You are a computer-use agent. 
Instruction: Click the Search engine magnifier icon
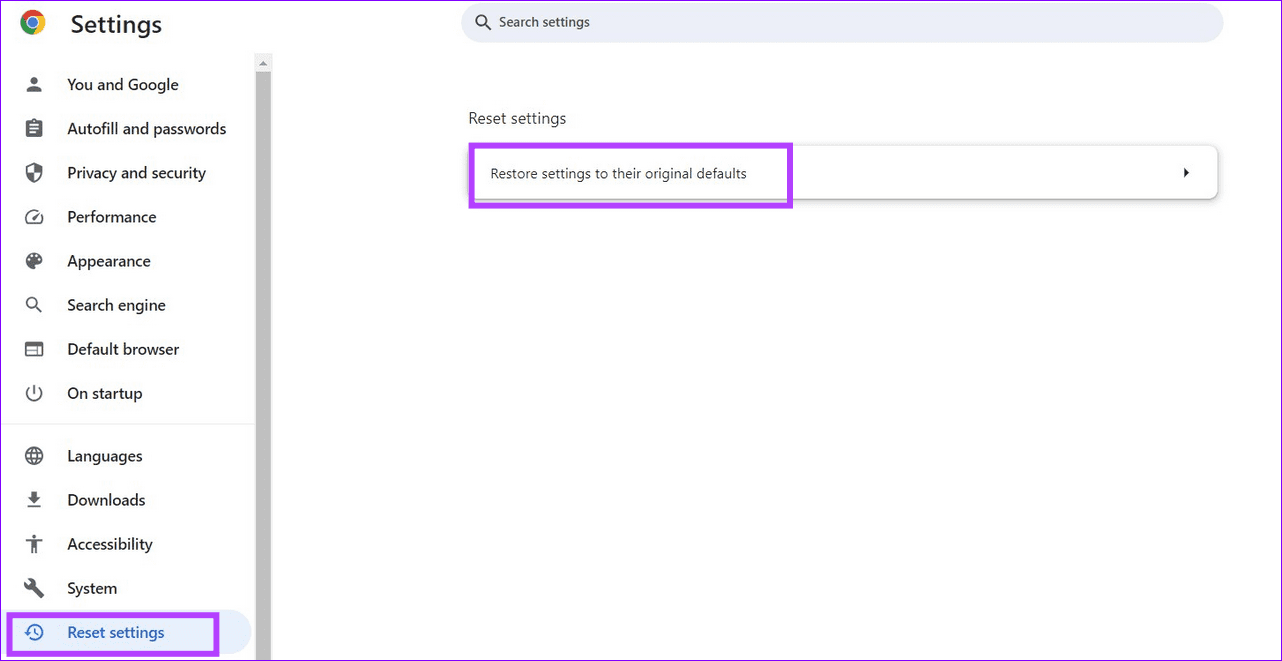point(34,305)
